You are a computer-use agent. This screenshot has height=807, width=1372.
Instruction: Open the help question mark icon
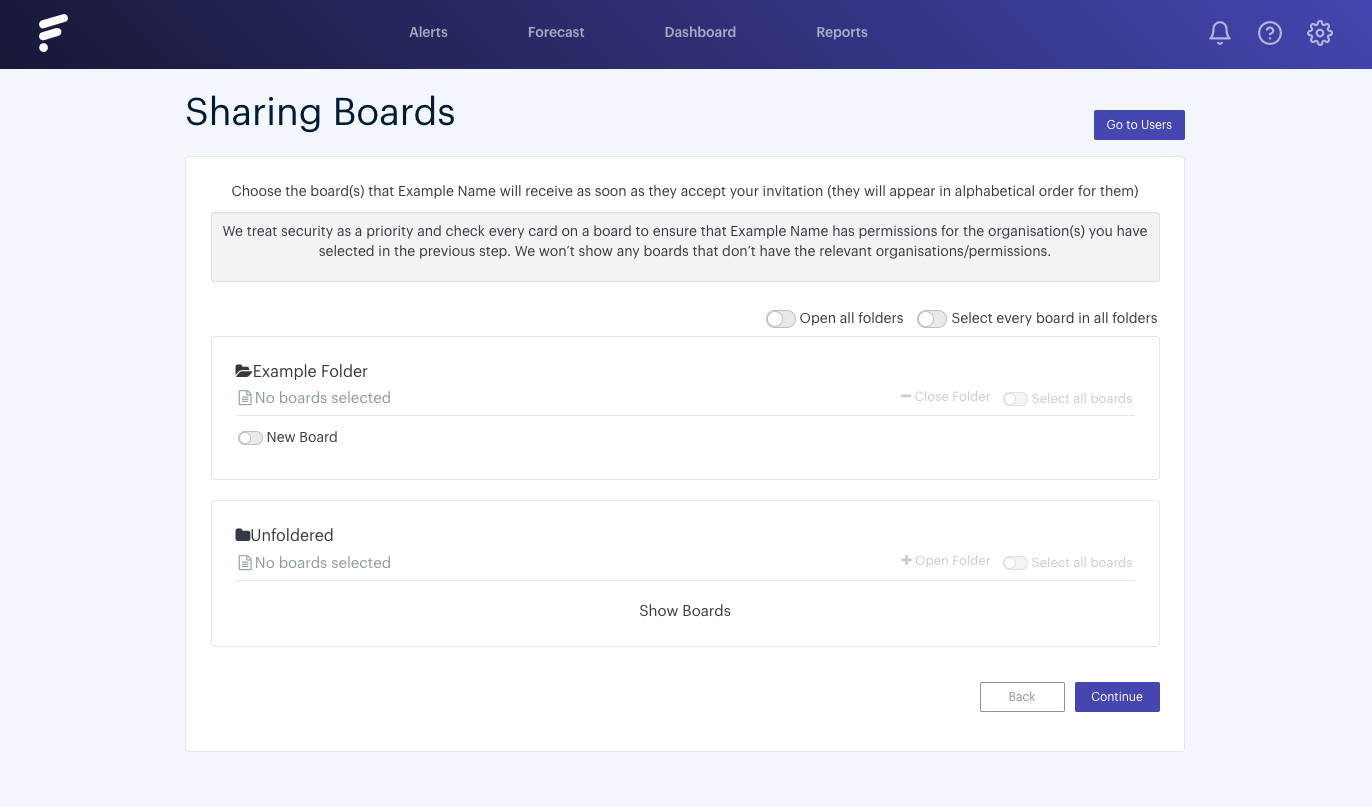[1270, 33]
